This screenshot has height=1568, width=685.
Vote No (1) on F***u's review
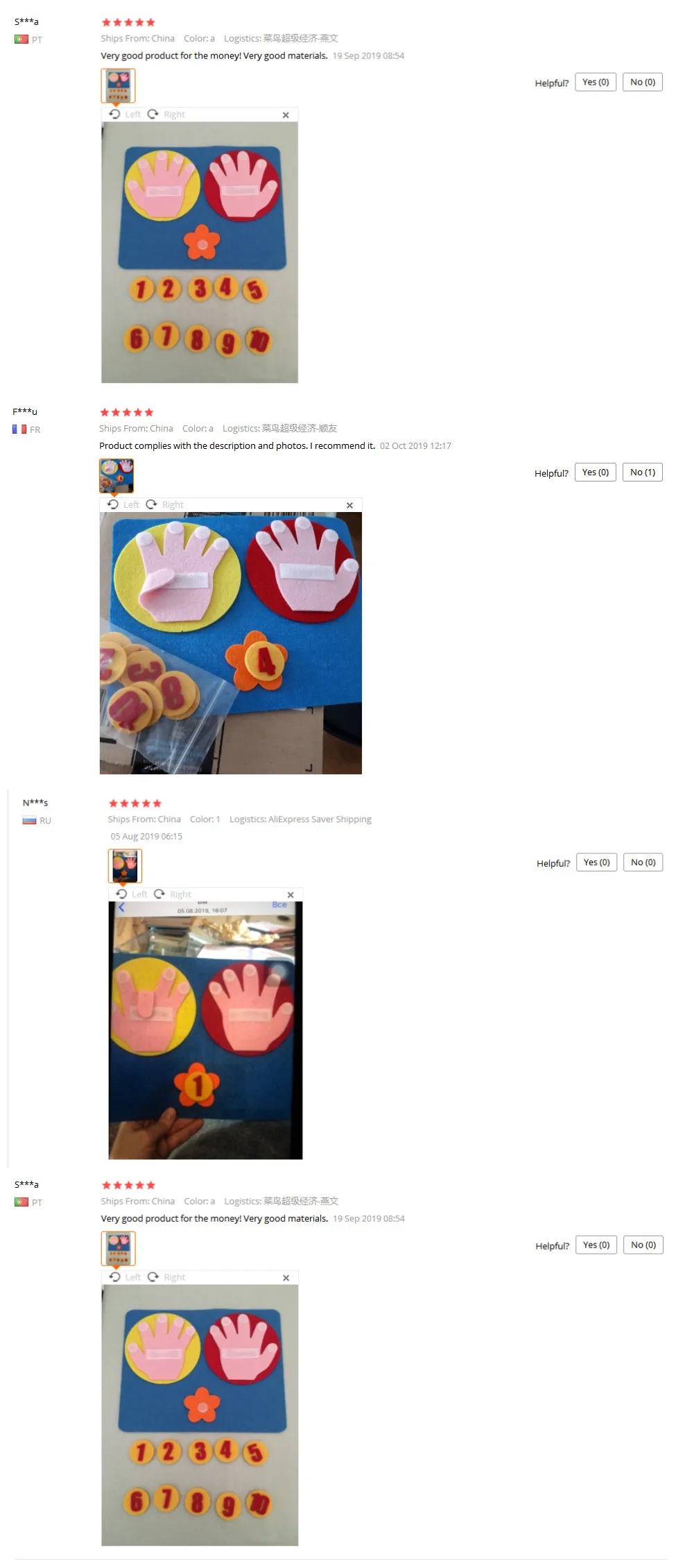[x=643, y=472]
